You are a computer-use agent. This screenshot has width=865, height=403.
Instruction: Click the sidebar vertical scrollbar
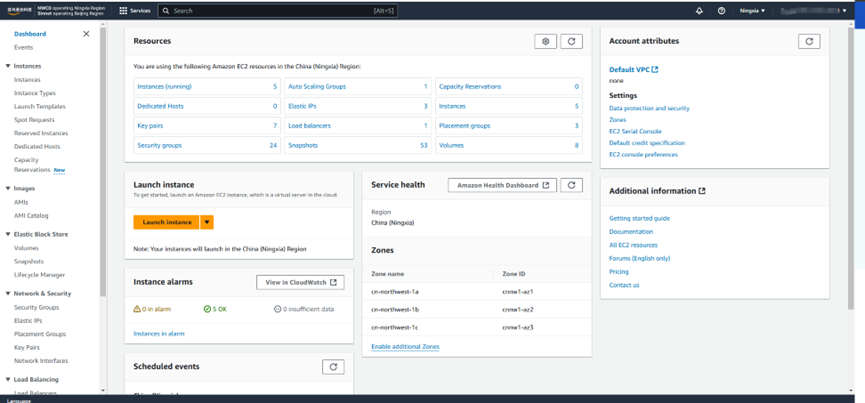tap(103, 163)
